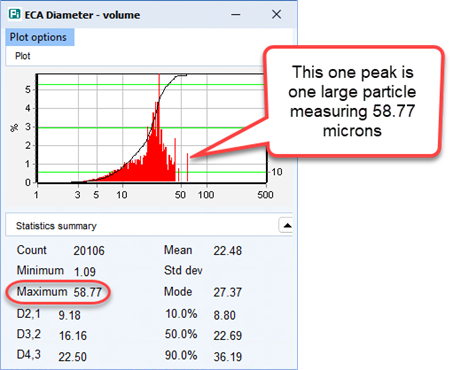453x370 pixels.
Task: Select the 10.0% percentile value 8.80
Action: pos(224,315)
